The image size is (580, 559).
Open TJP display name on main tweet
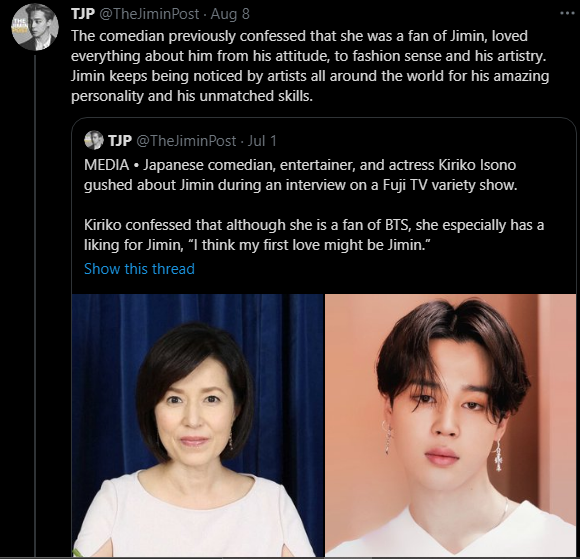(x=83, y=14)
